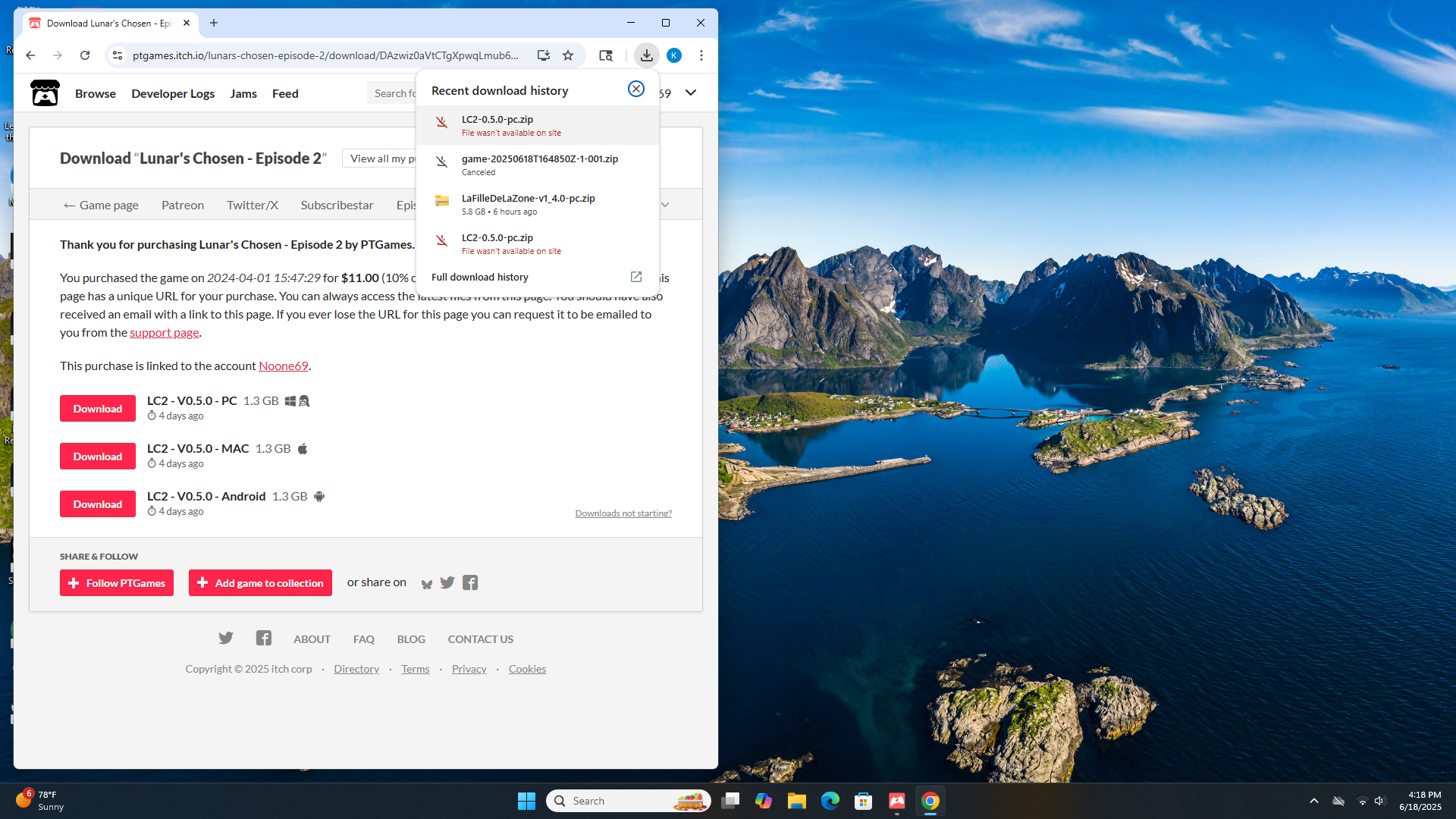The width and height of the screenshot is (1456, 819).
Task: Focus the itch.io search field
Action: point(392,93)
